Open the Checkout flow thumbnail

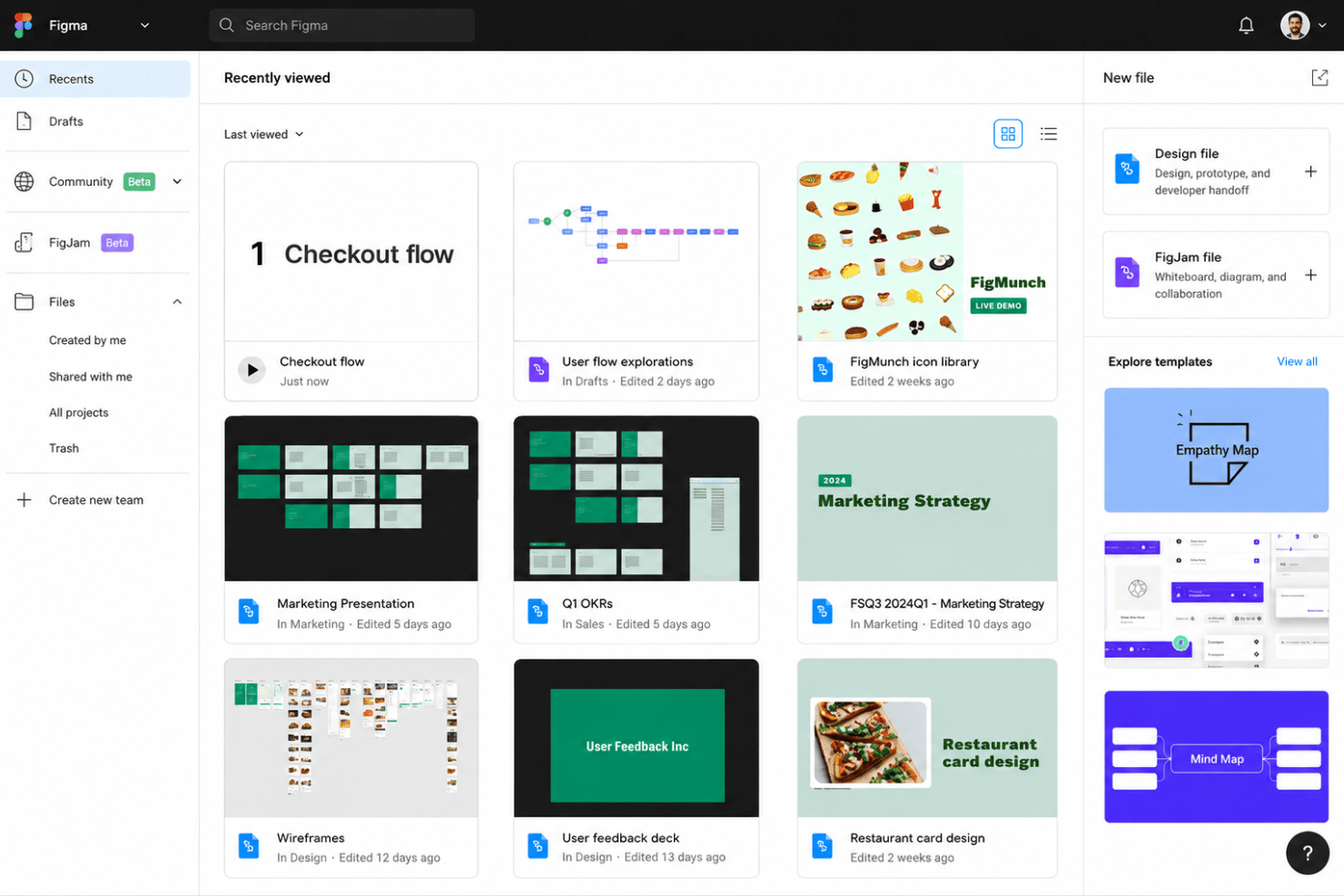(351, 252)
